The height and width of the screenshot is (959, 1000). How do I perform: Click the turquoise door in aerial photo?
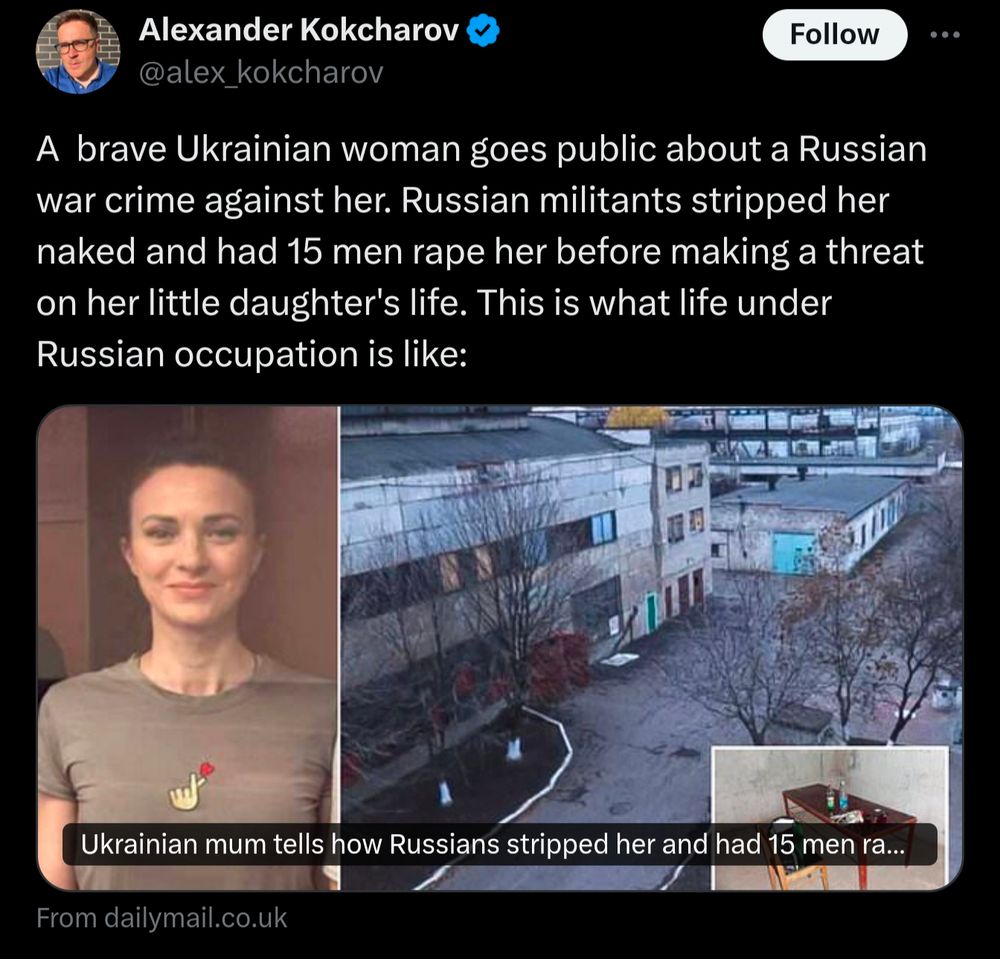(793, 552)
